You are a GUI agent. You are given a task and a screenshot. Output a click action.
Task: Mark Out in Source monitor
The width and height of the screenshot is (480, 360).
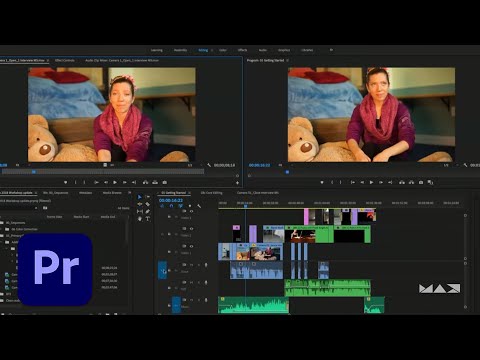tap(84, 182)
